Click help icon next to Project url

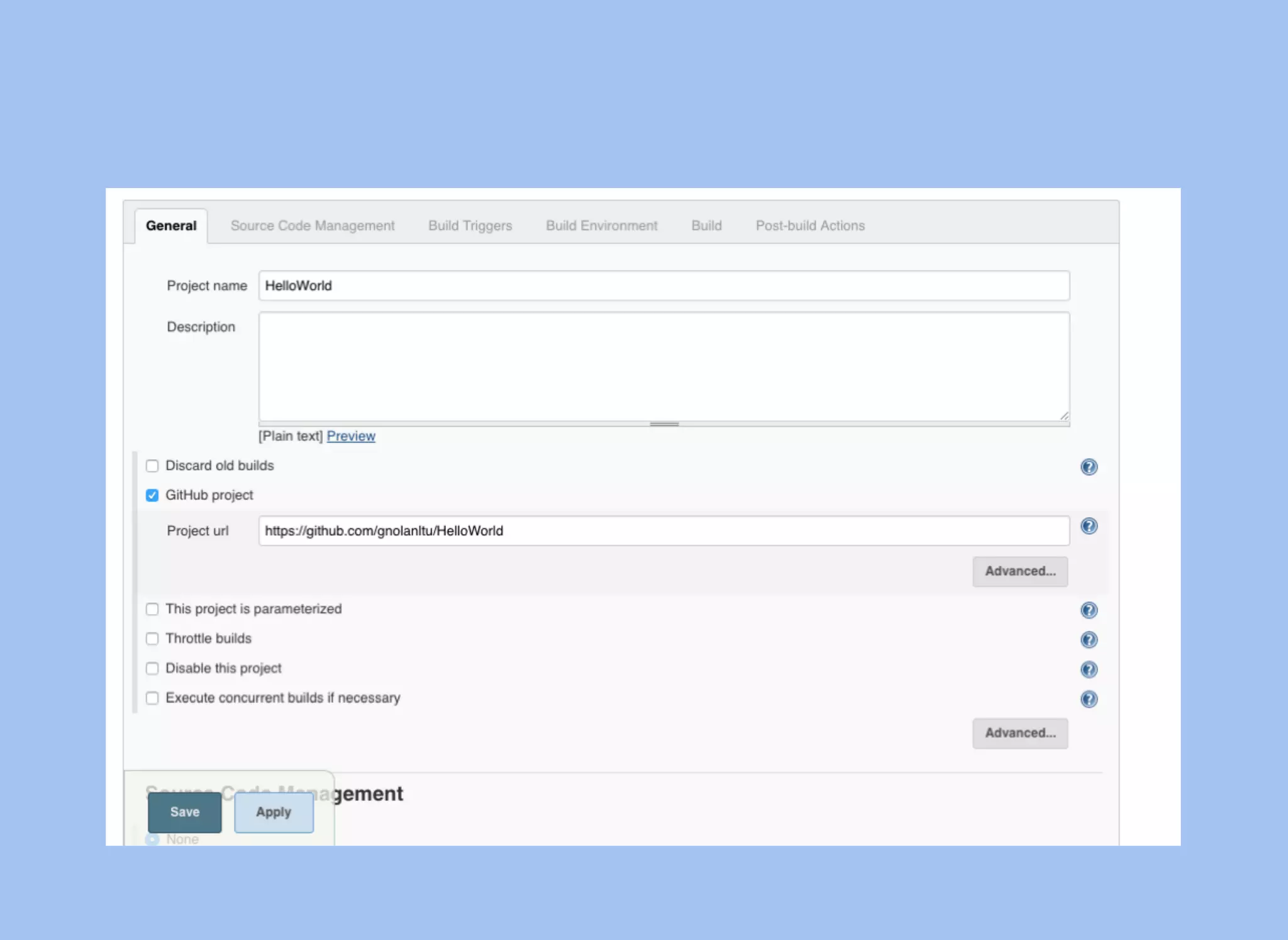click(1089, 526)
